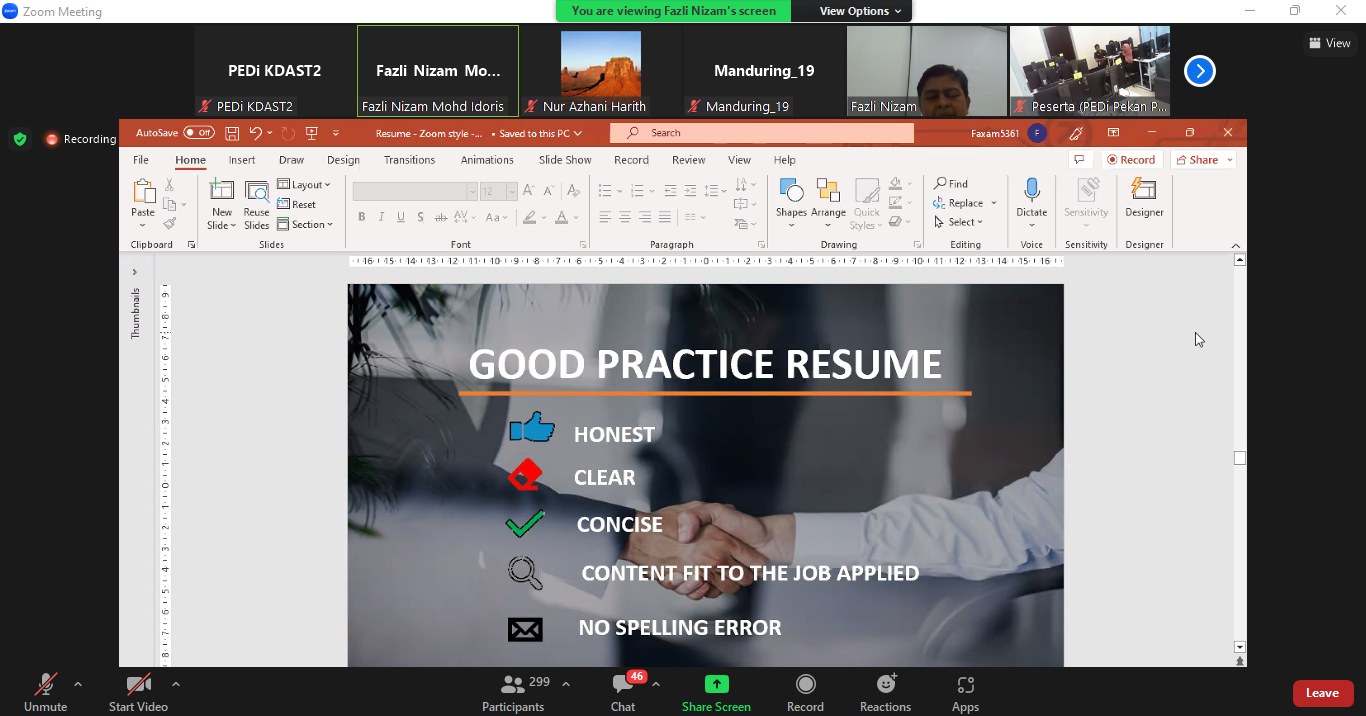The width and height of the screenshot is (1366, 716).
Task: Click the Dictate microphone icon
Action: pyautogui.click(x=1031, y=190)
